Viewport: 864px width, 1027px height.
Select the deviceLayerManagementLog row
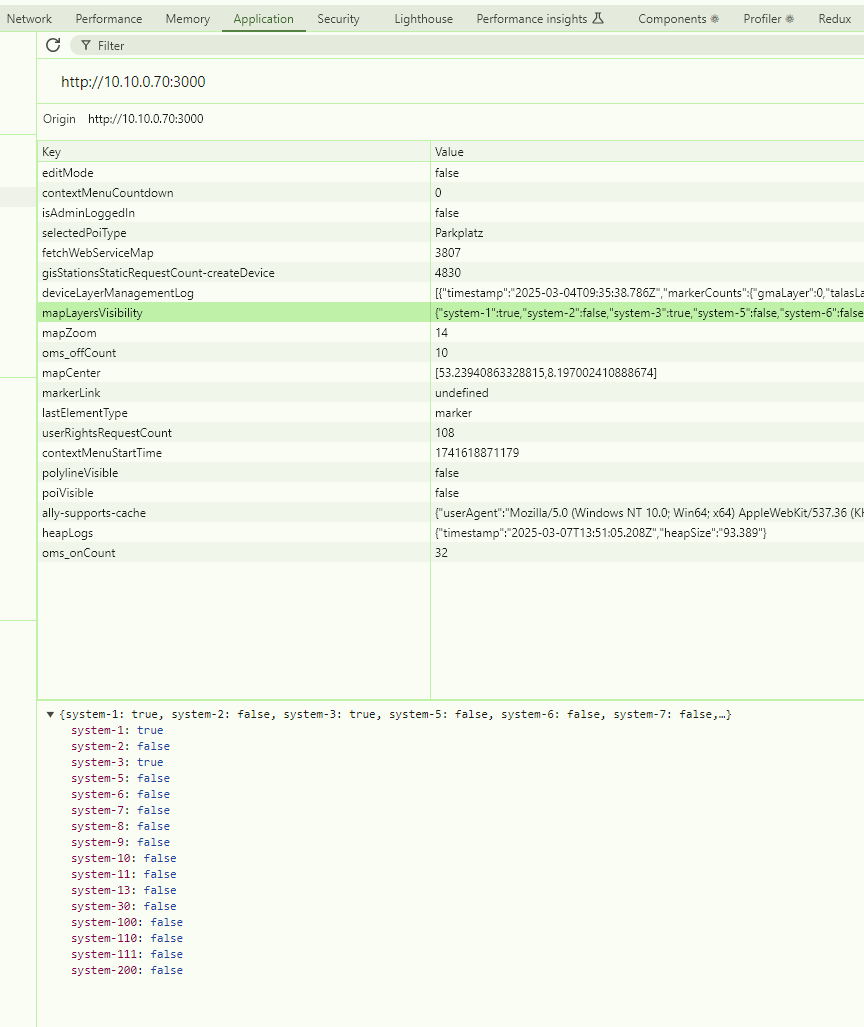pos(118,293)
